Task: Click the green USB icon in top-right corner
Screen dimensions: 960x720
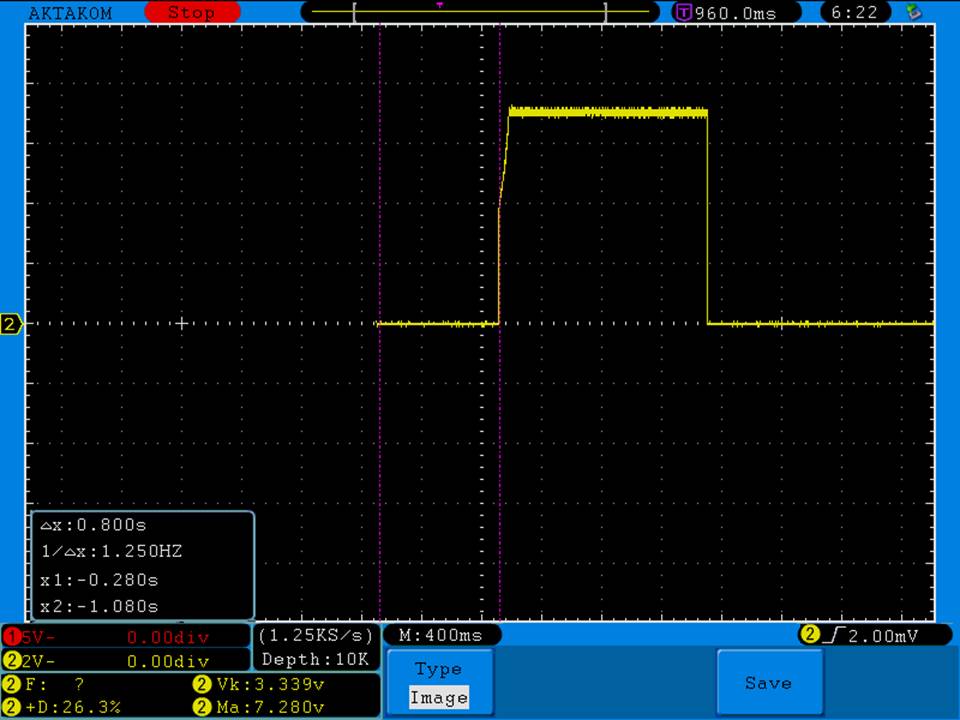Action: point(912,13)
